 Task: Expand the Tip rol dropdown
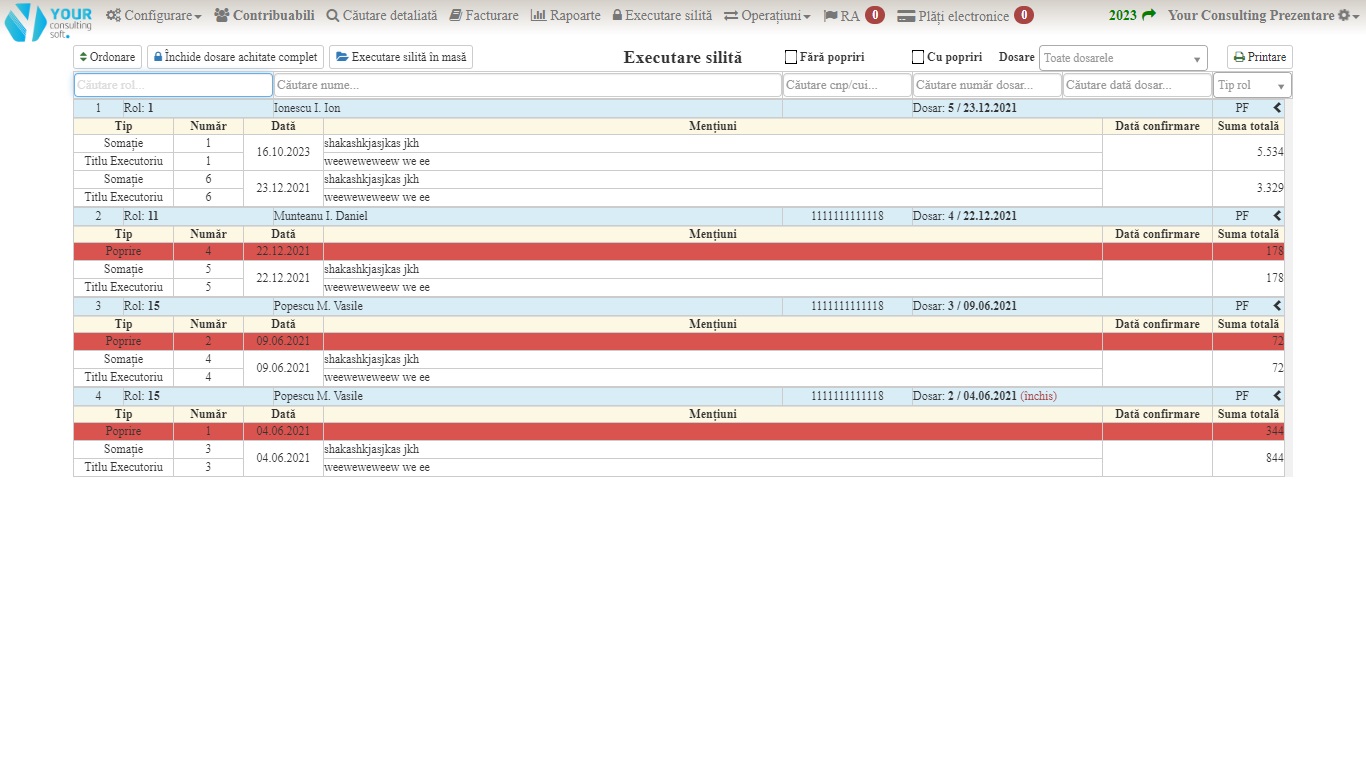click(1251, 86)
